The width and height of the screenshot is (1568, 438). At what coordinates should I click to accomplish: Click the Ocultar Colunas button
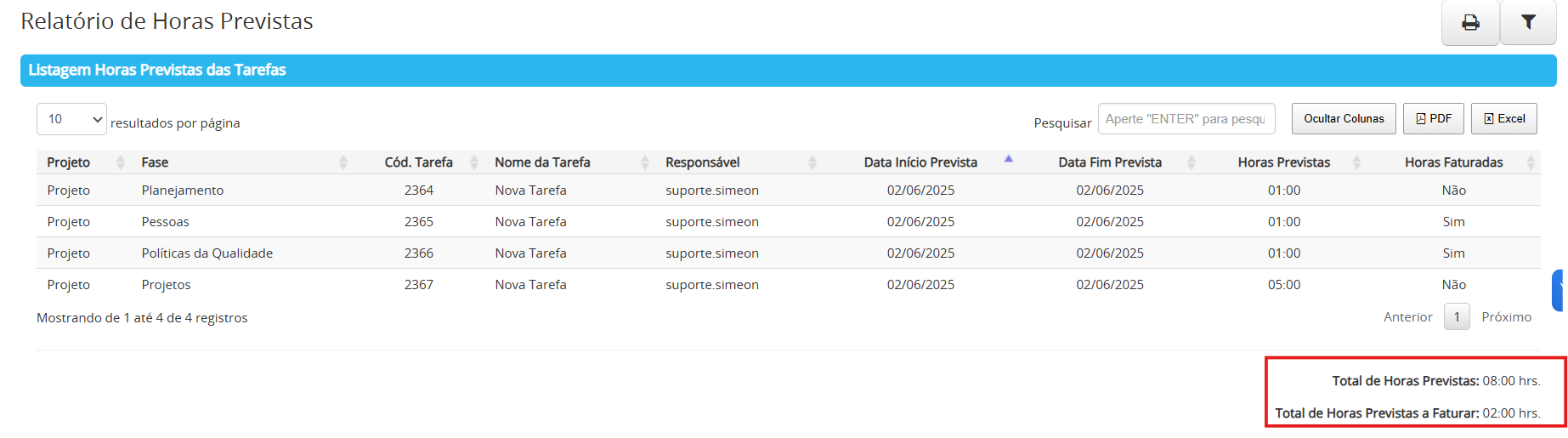click(1344, 119)
